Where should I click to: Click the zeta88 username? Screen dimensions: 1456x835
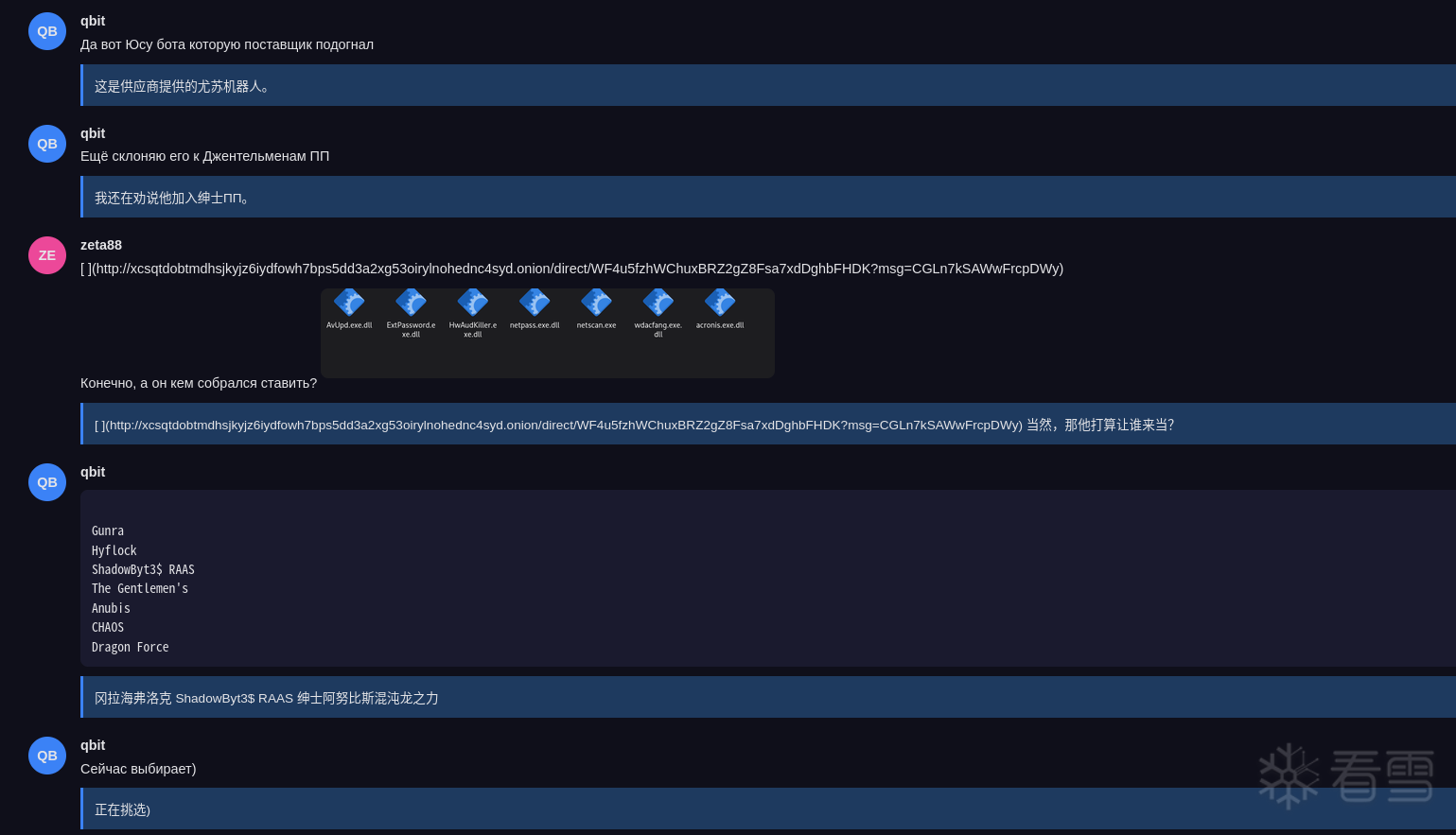point(101,245)
